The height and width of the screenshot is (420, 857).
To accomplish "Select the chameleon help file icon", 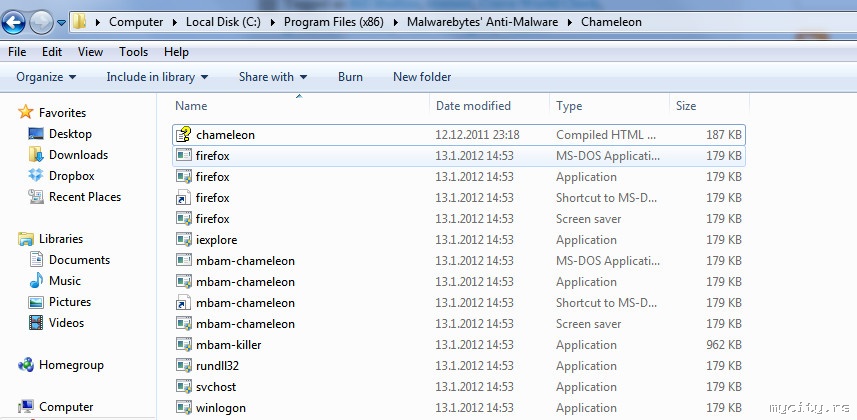I will (184, 135).
